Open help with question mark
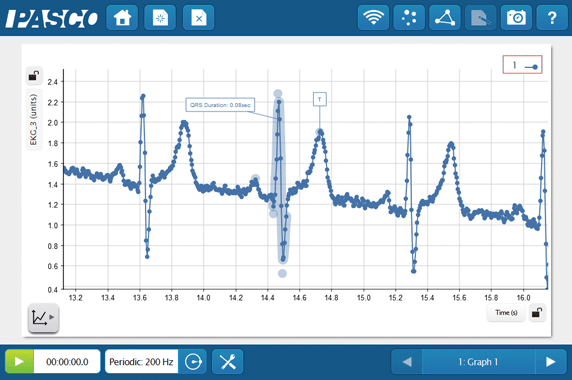Image resolution: width=572 pixels, height=380 pixels. click(x=552, y=18)
